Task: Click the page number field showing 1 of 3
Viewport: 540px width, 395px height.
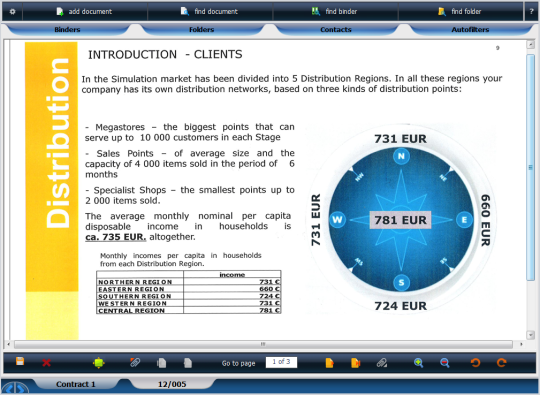Action: pyautogui.click(x=281, y=362)
